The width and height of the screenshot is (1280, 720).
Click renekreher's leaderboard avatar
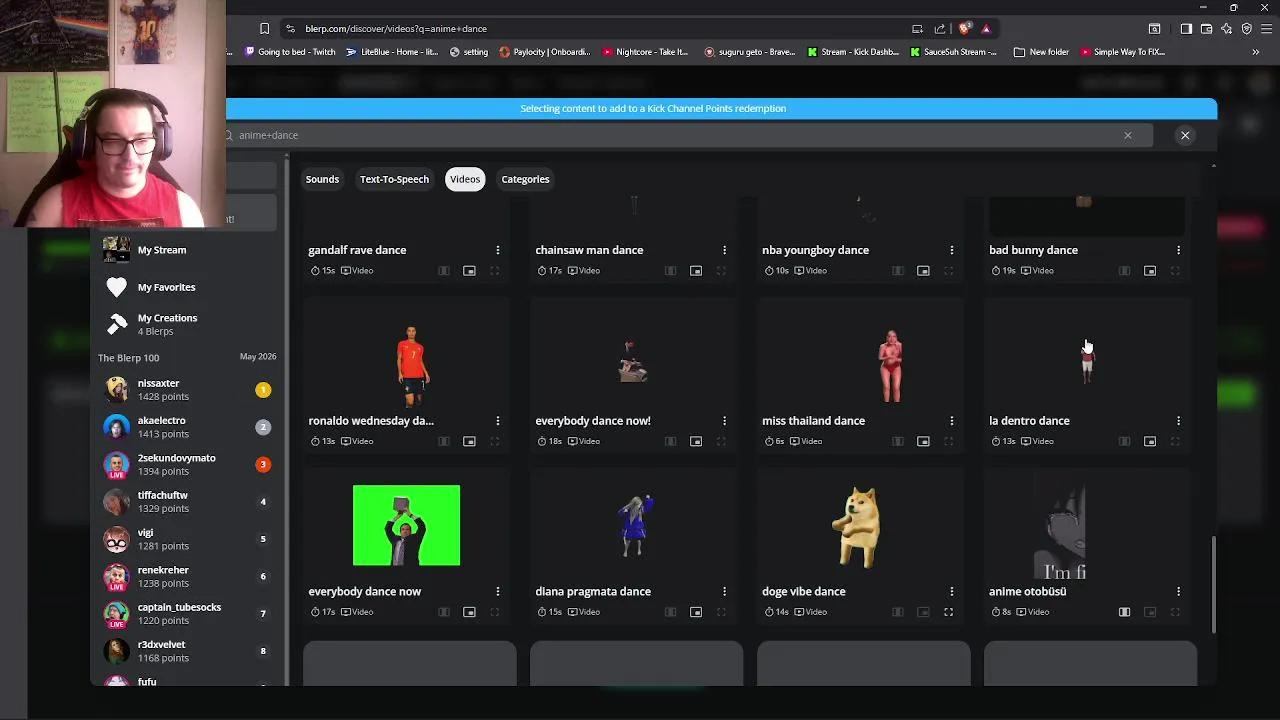116,576
